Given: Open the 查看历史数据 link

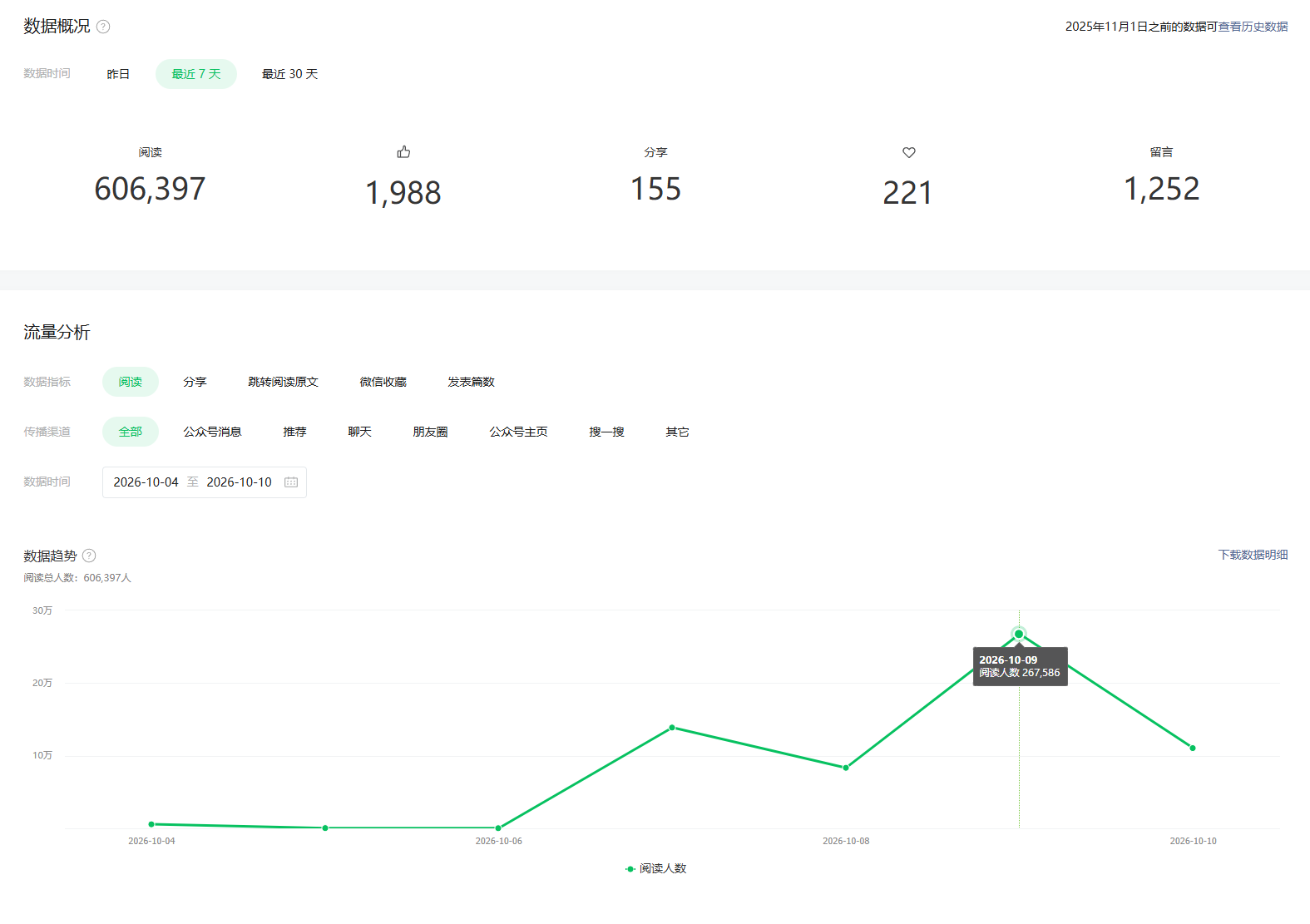Looking at the screenshot, I should tap(1253, 27).
